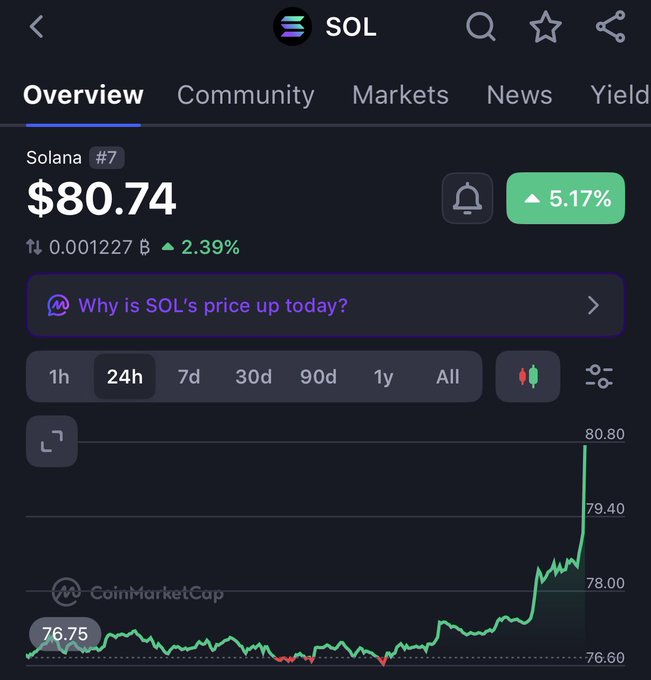Open 'Why is SOL's price up today?'
Image resolution: width=651 pixels, height=680 pixels.
point(325,305)
